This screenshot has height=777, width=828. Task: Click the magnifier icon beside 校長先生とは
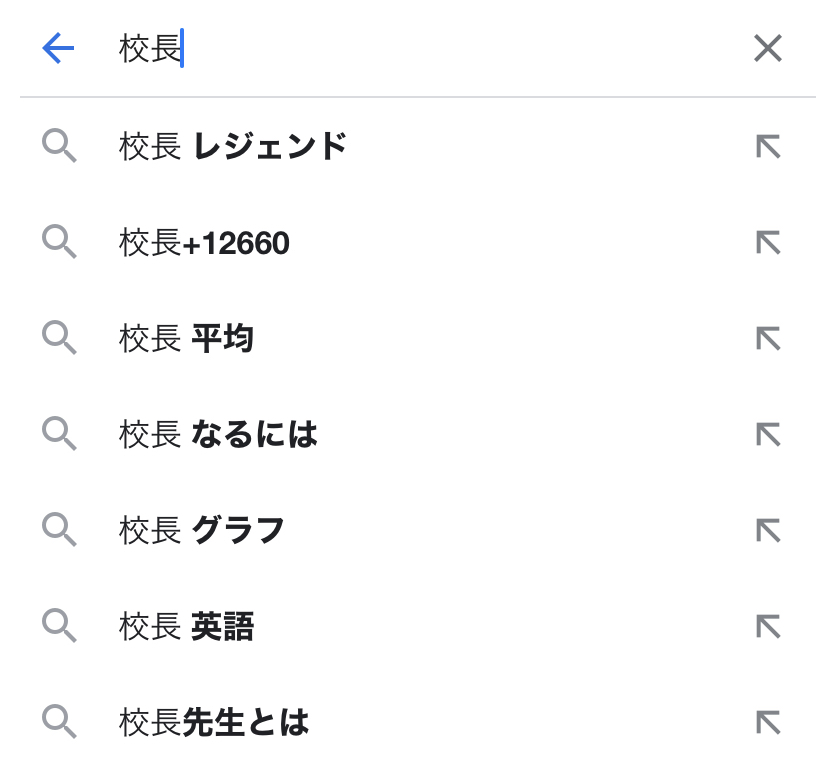[59, 723]
